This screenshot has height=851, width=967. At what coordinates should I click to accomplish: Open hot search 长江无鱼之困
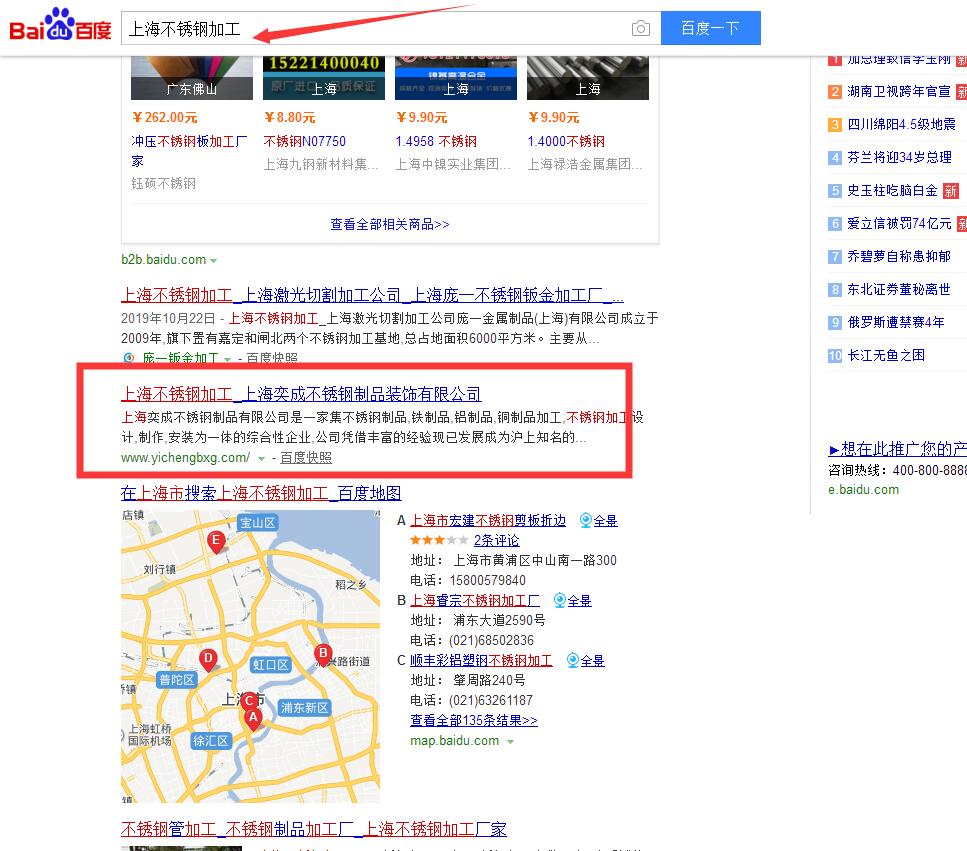[886, 355]
